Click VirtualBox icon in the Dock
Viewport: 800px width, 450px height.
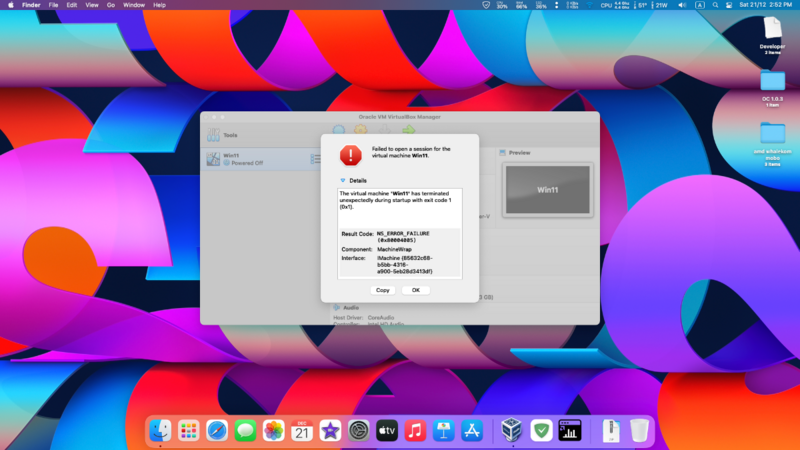coord(512,430)
